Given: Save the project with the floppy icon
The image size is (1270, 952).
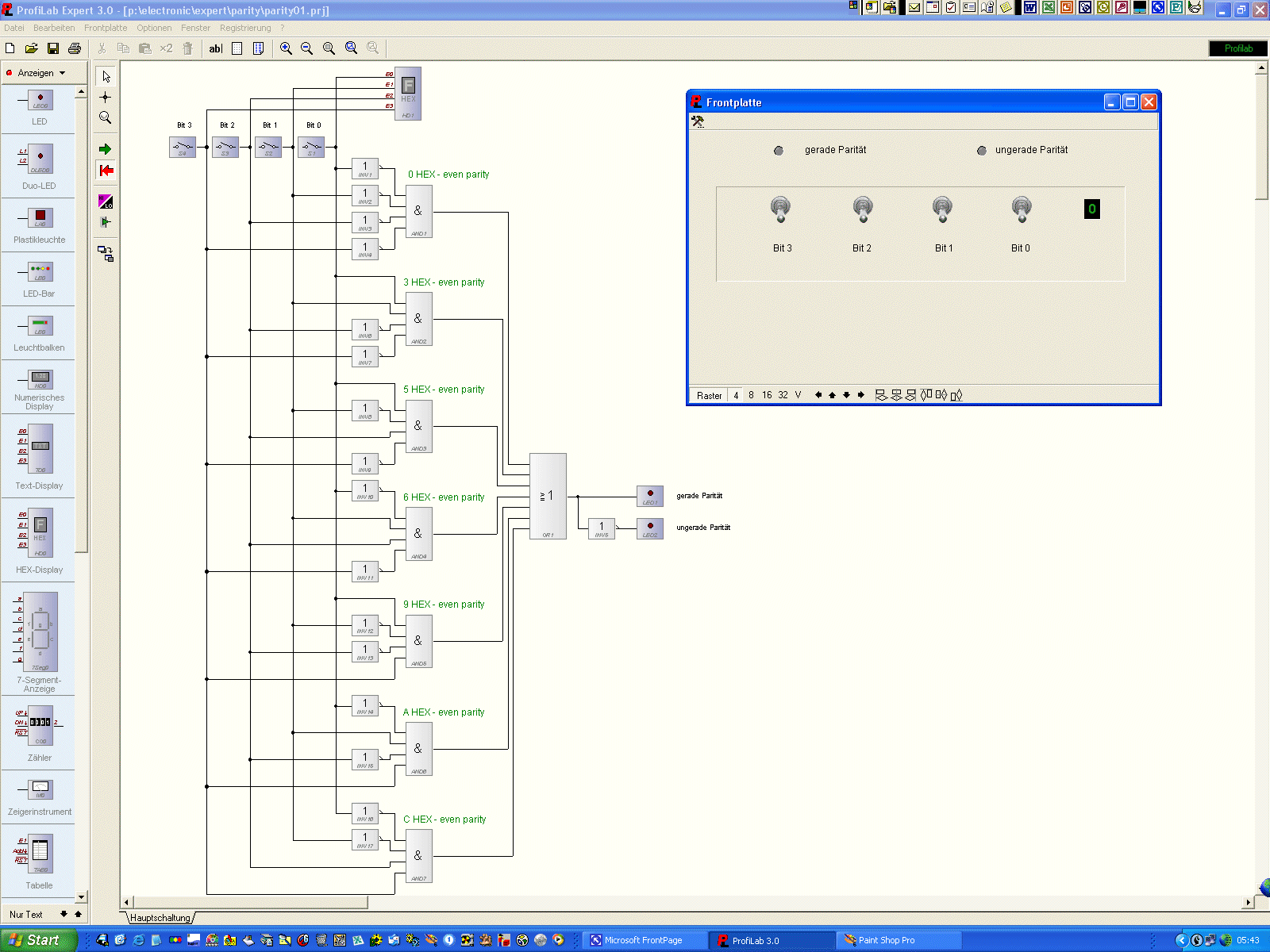Looking at the screenshot, I should [x=53, y=48].
